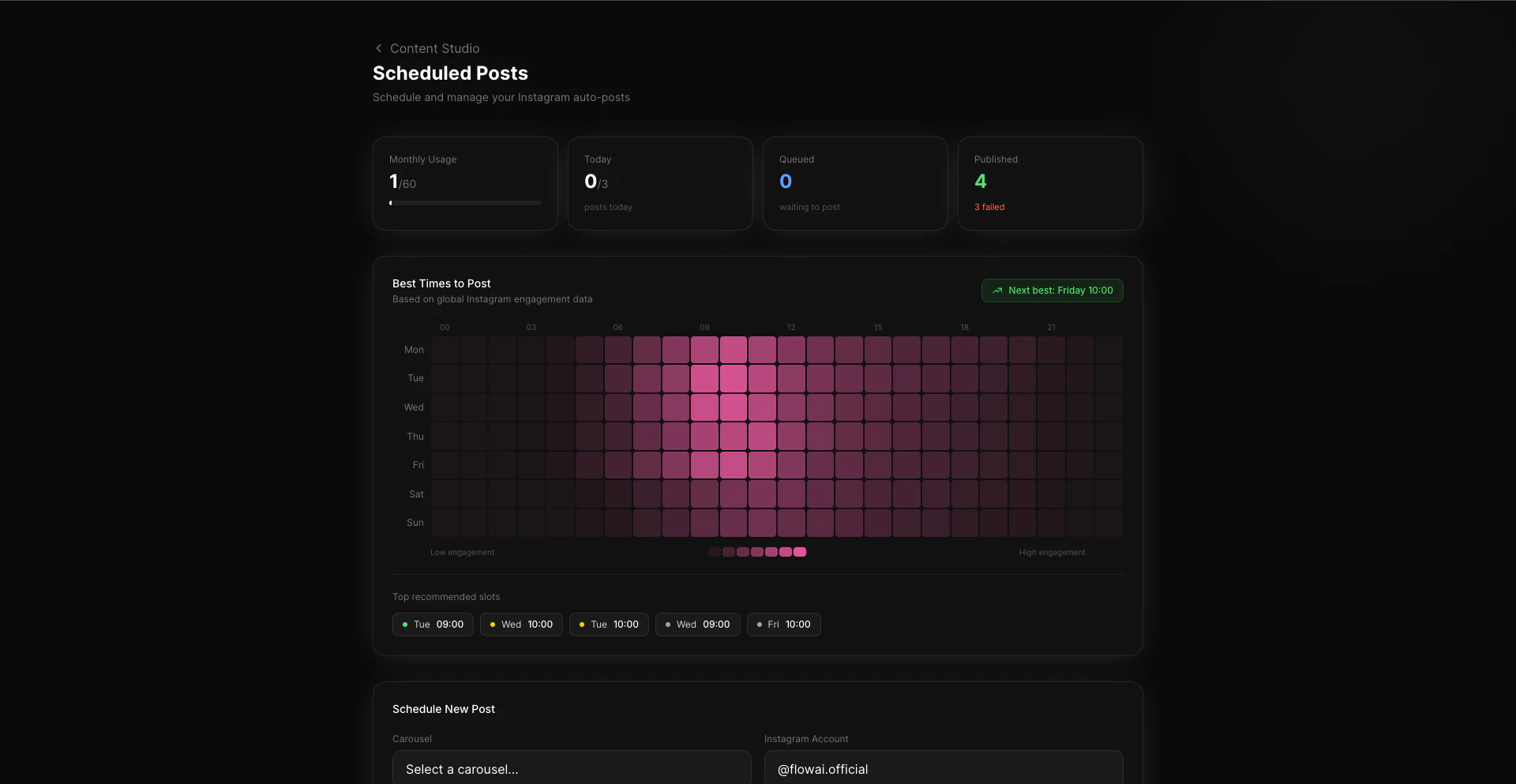Click the green dot on Tue 09:00 chip
Viewport: 1516px width, 784px height.
tap(405, 625)
